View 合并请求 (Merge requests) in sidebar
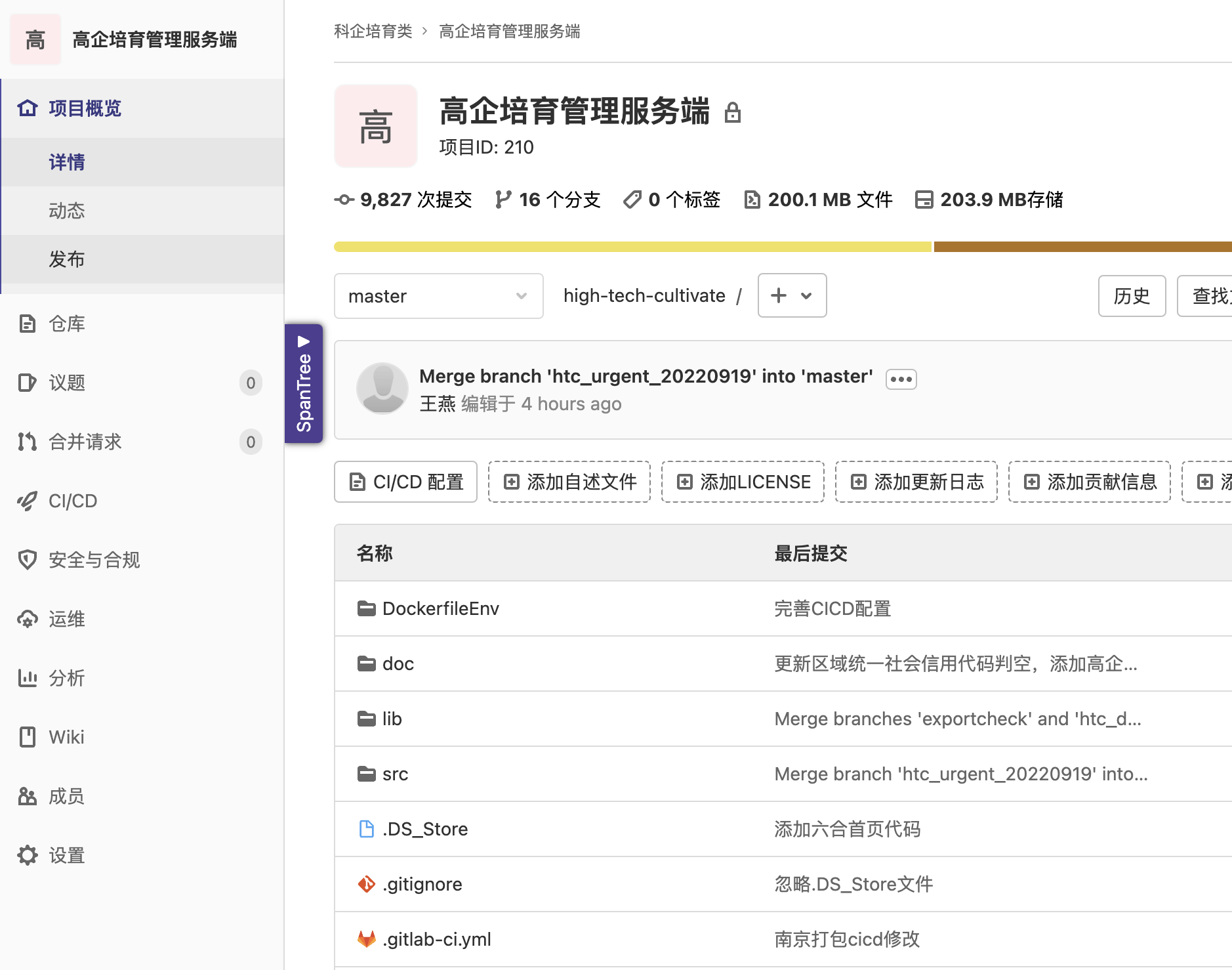 click(85, 442)
